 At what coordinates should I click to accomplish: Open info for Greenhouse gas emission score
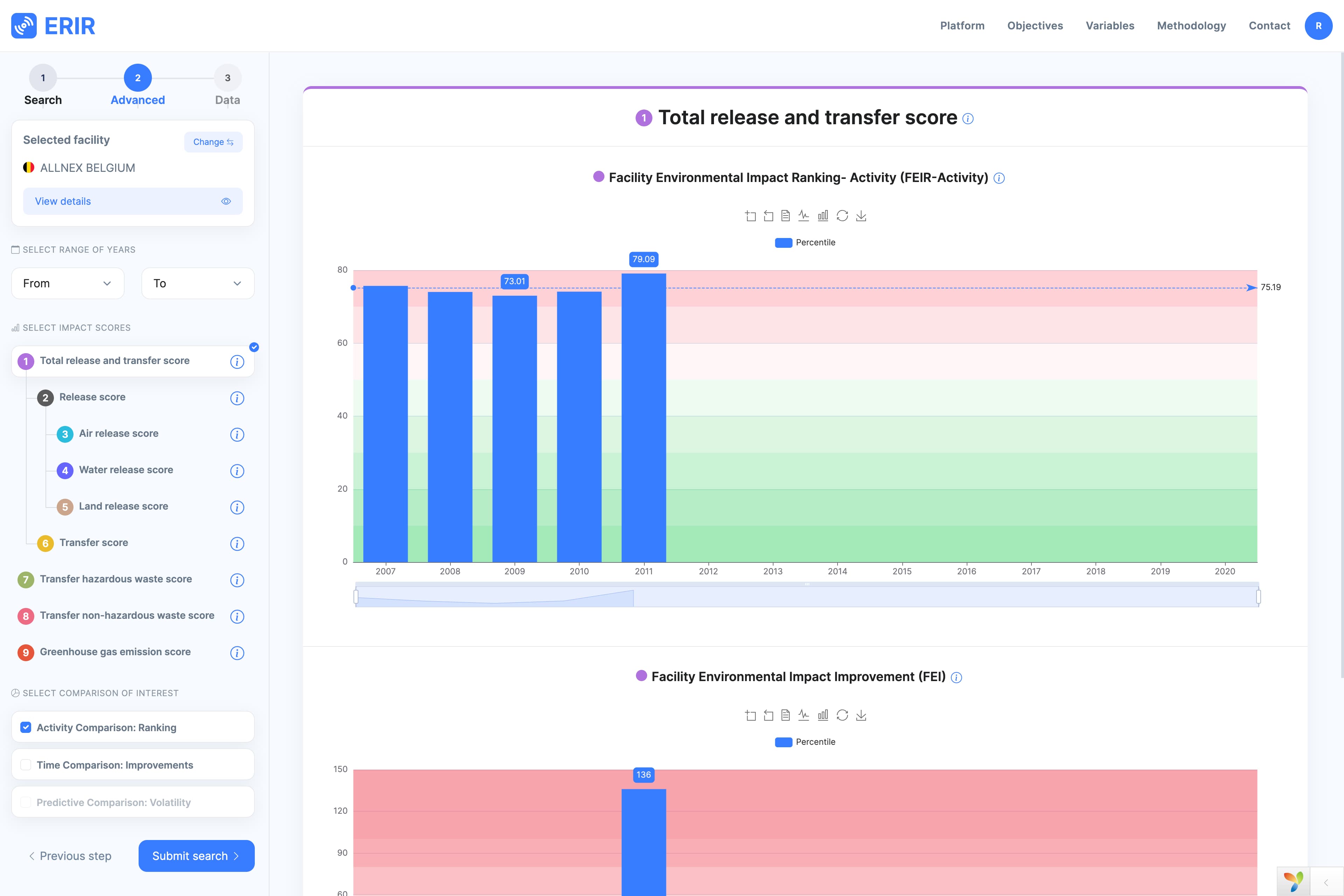[237, 653]
